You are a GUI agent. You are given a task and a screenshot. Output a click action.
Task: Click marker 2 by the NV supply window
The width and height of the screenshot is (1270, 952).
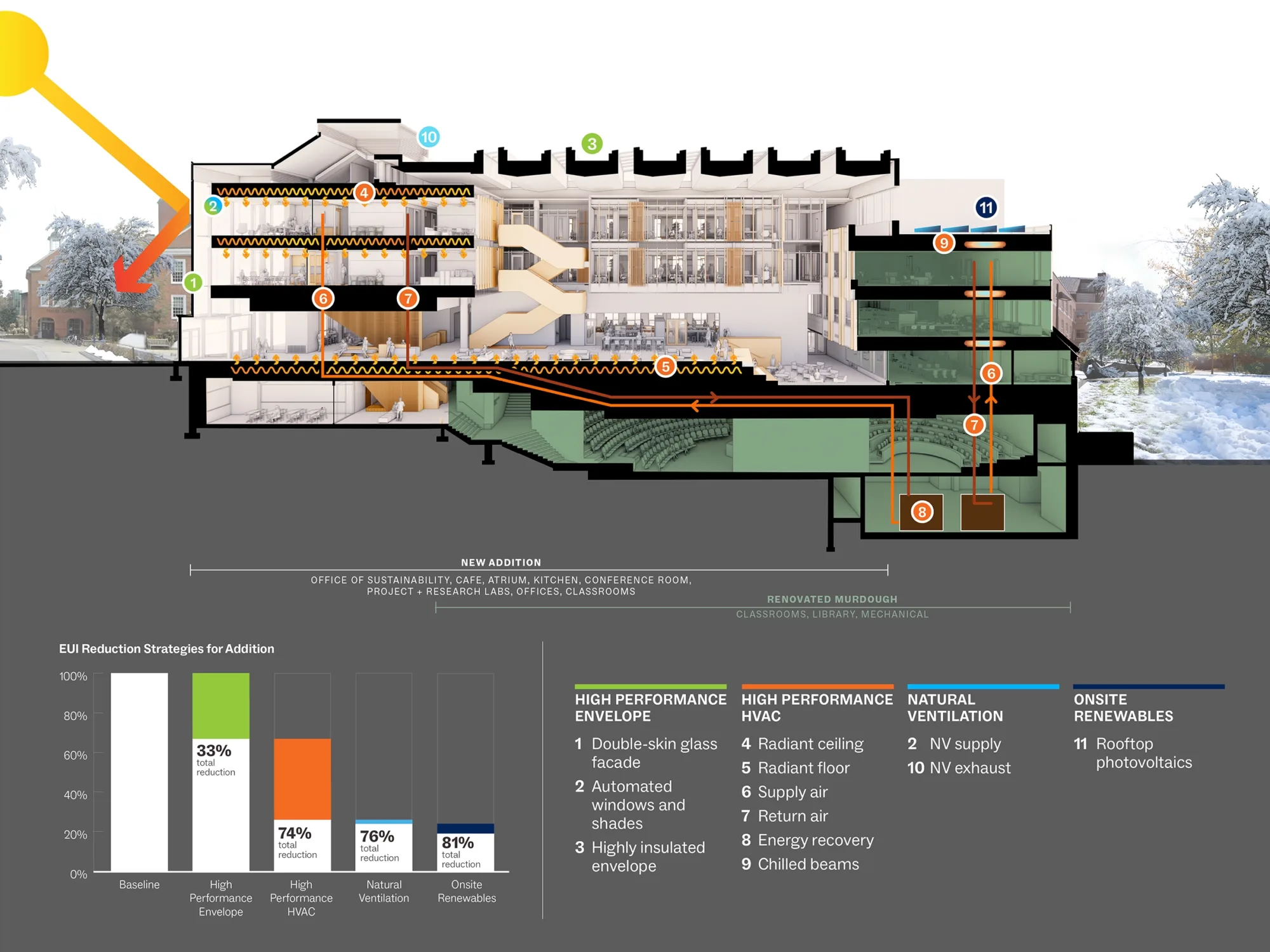point(213,206)
